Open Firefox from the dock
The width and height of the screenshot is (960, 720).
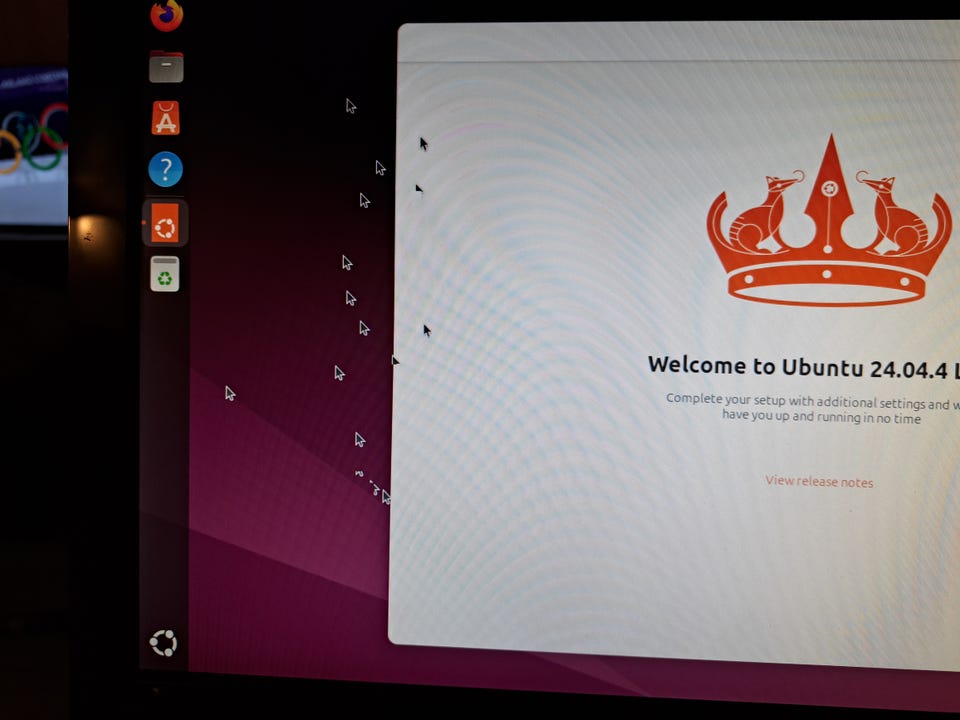167,15
